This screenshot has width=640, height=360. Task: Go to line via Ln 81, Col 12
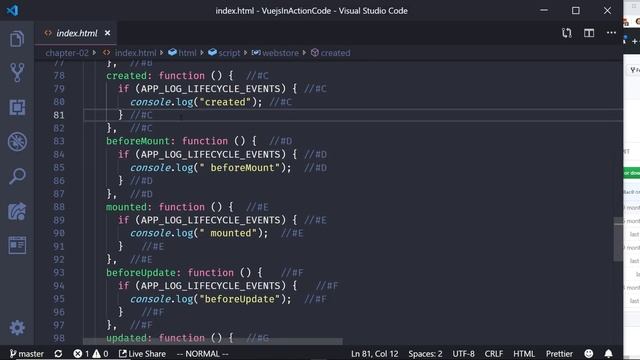375,353
